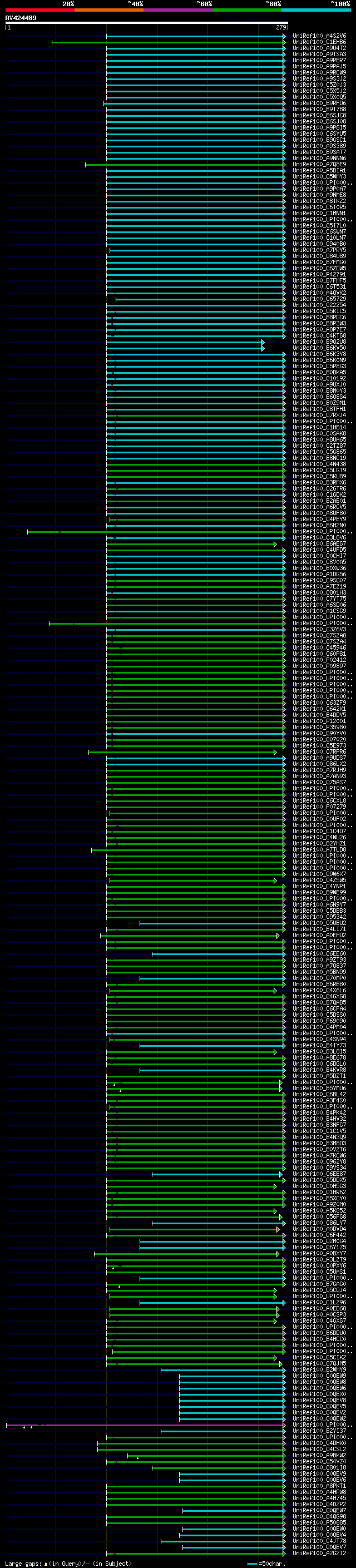
Task: Click the orange ~40% identity legend segment
Action: point(109,10)
